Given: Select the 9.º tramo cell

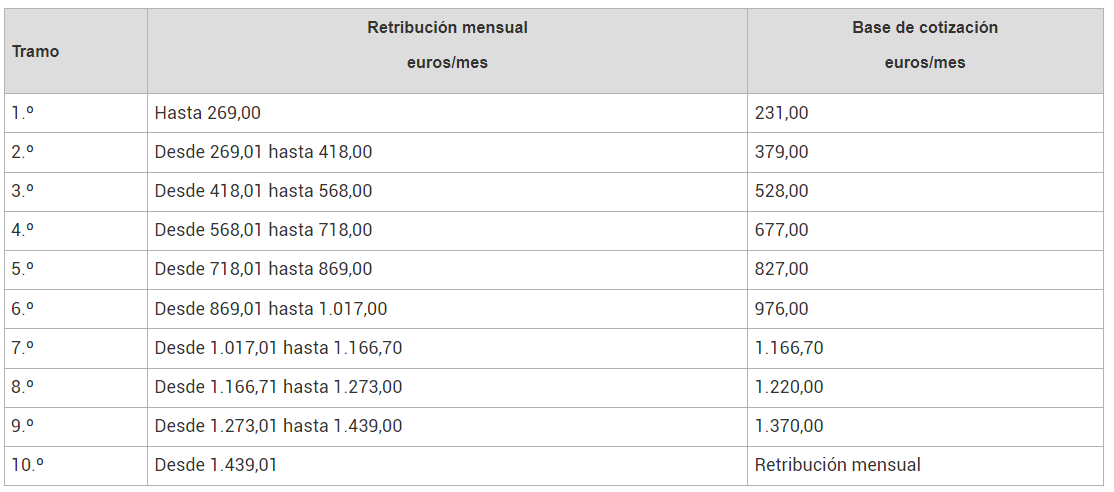Looking at the screenshot, I should click(76, 426).
